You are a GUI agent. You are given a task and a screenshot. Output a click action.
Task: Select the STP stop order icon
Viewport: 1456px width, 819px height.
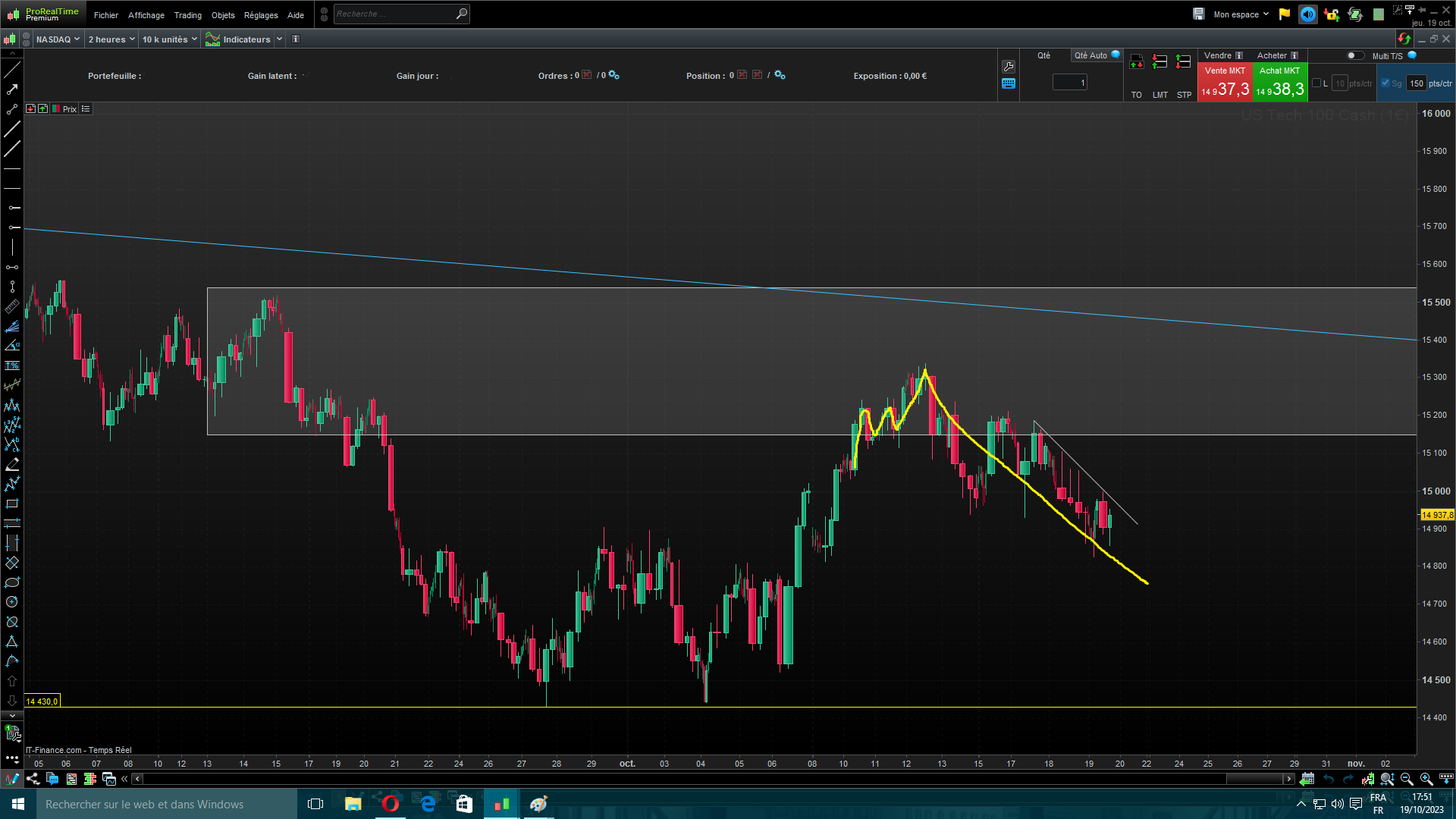coord(1183,63)
